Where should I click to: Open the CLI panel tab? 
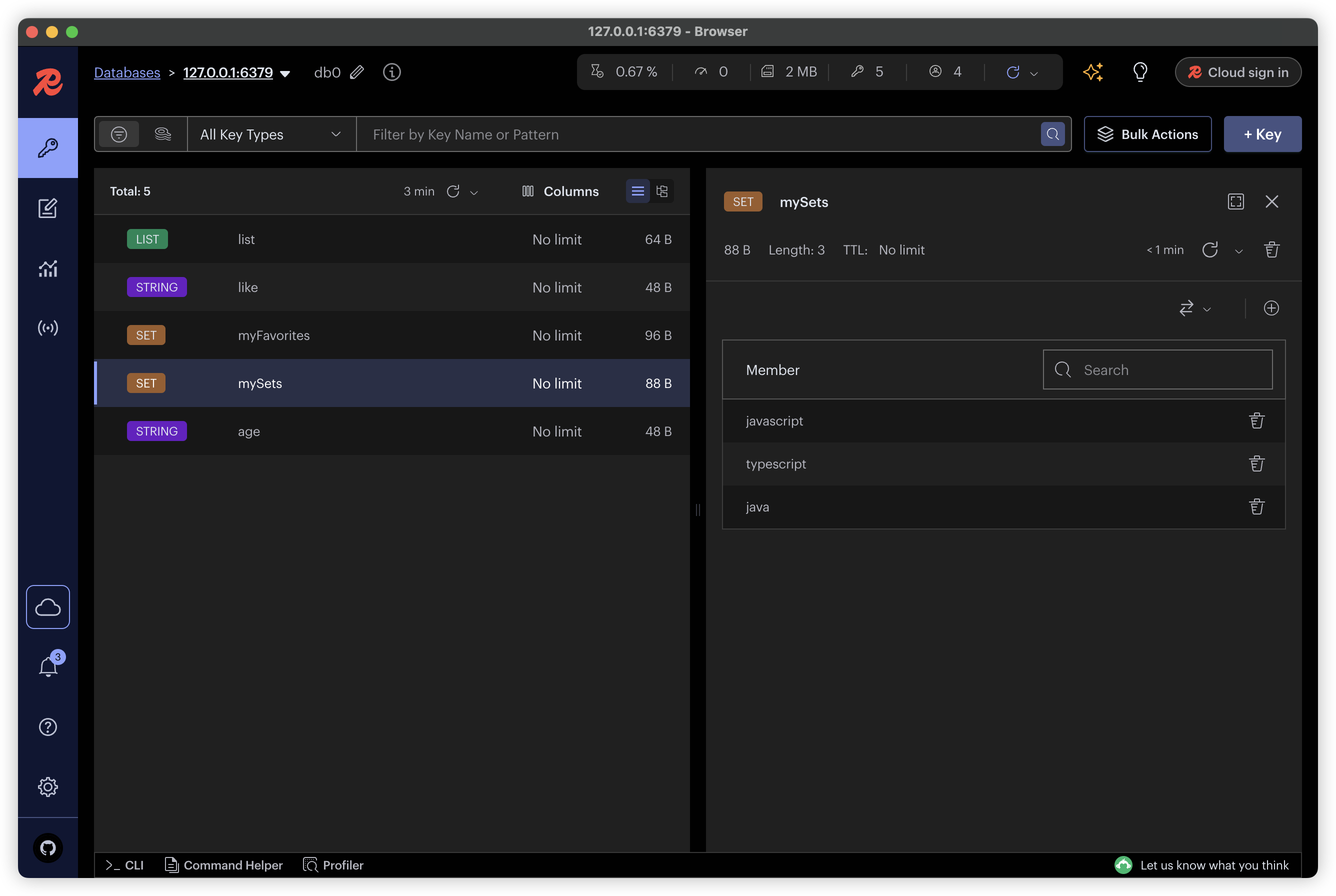pyautogui.click(x=124, y=864)
